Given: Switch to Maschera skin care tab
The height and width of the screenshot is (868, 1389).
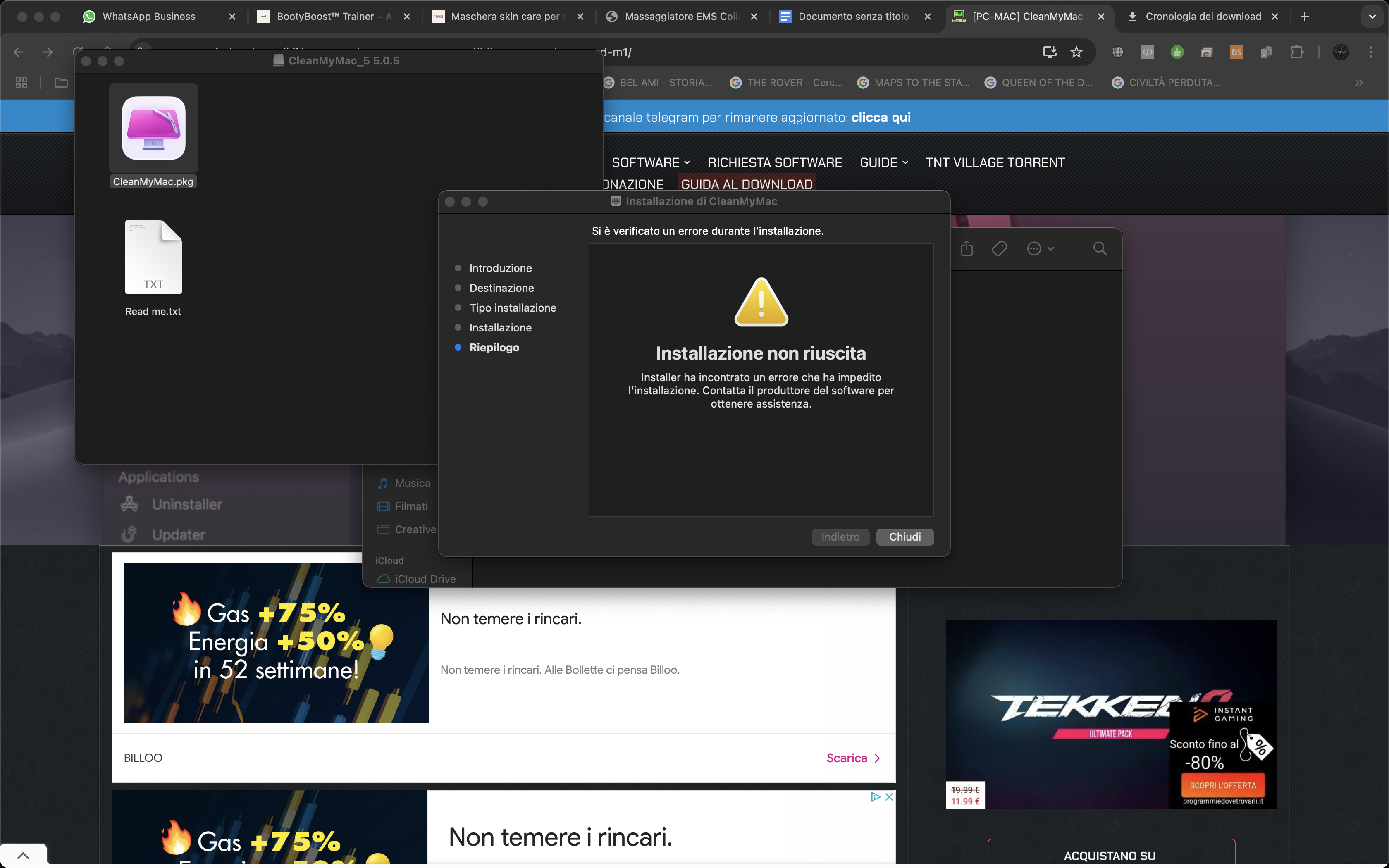Looking at the screenshot, I should point(507,17).
